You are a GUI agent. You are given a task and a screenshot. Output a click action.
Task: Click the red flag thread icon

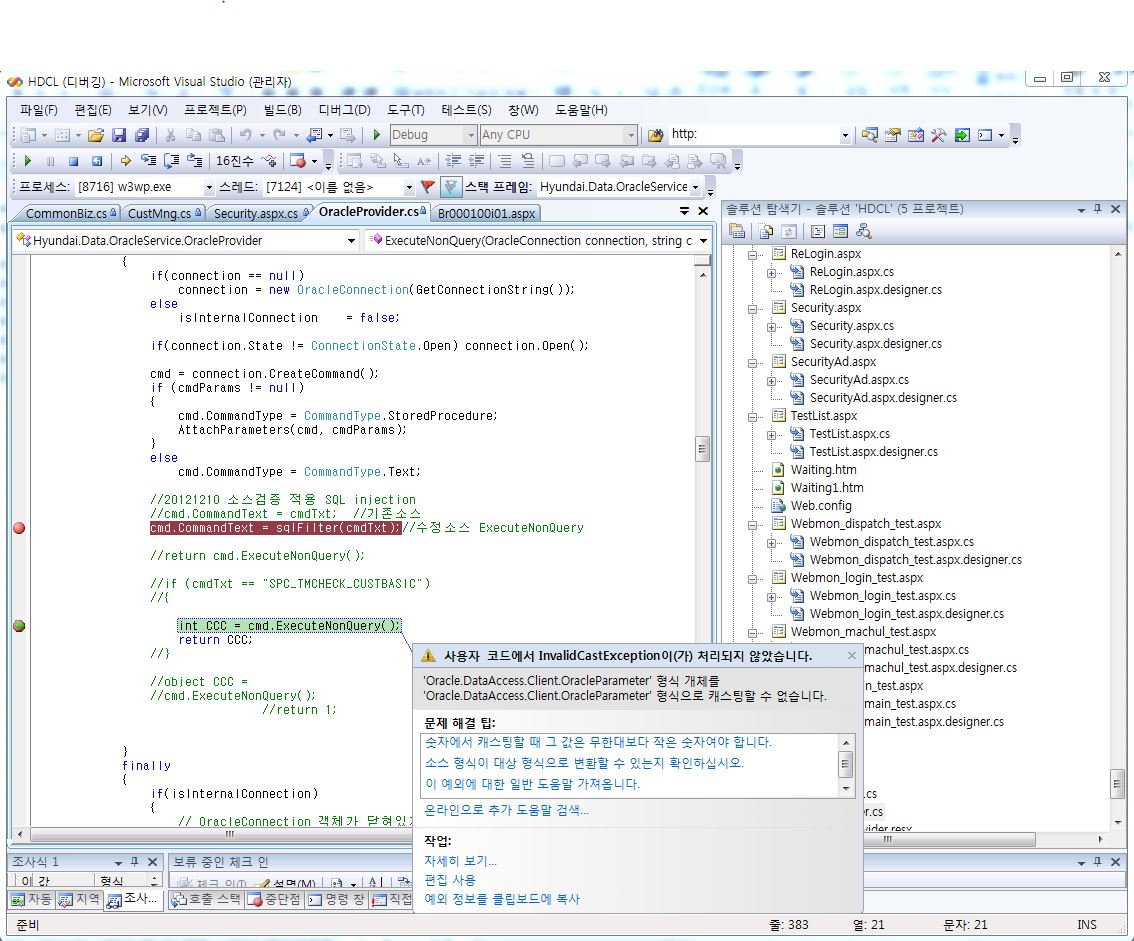pos(427,187)
